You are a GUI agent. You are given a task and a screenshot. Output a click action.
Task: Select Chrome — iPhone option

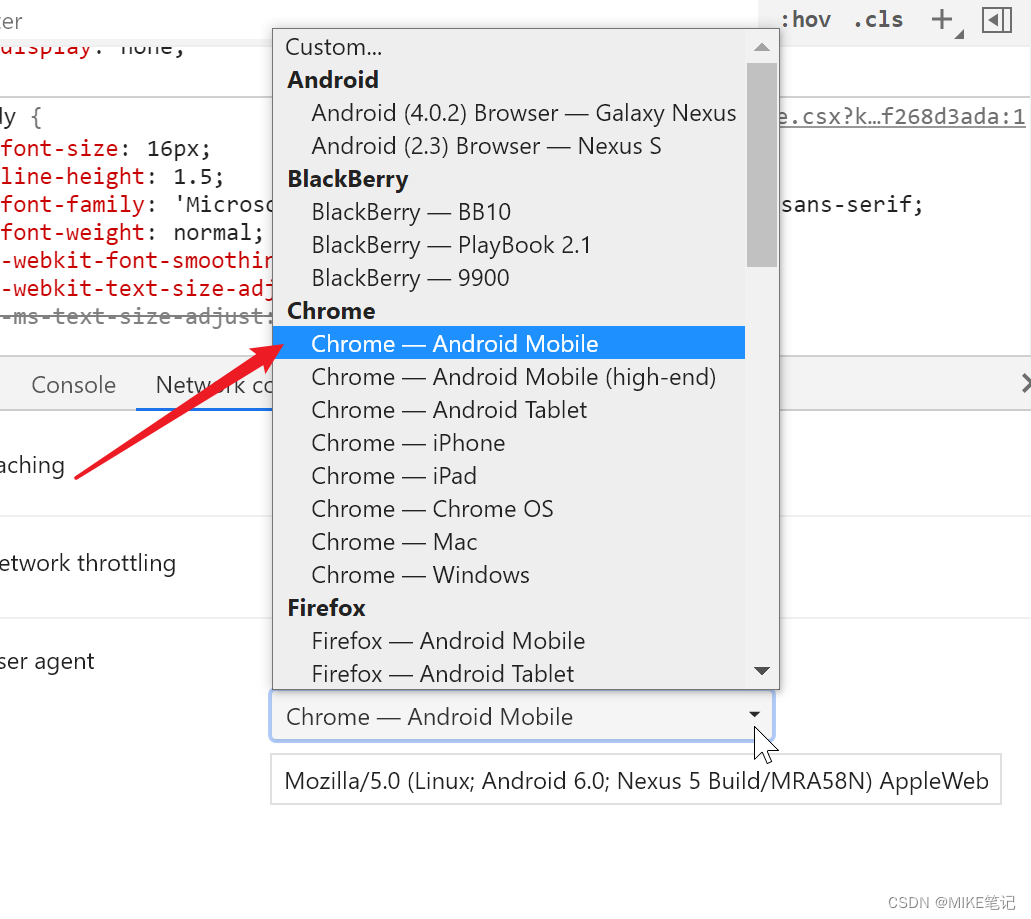point(509,442)
